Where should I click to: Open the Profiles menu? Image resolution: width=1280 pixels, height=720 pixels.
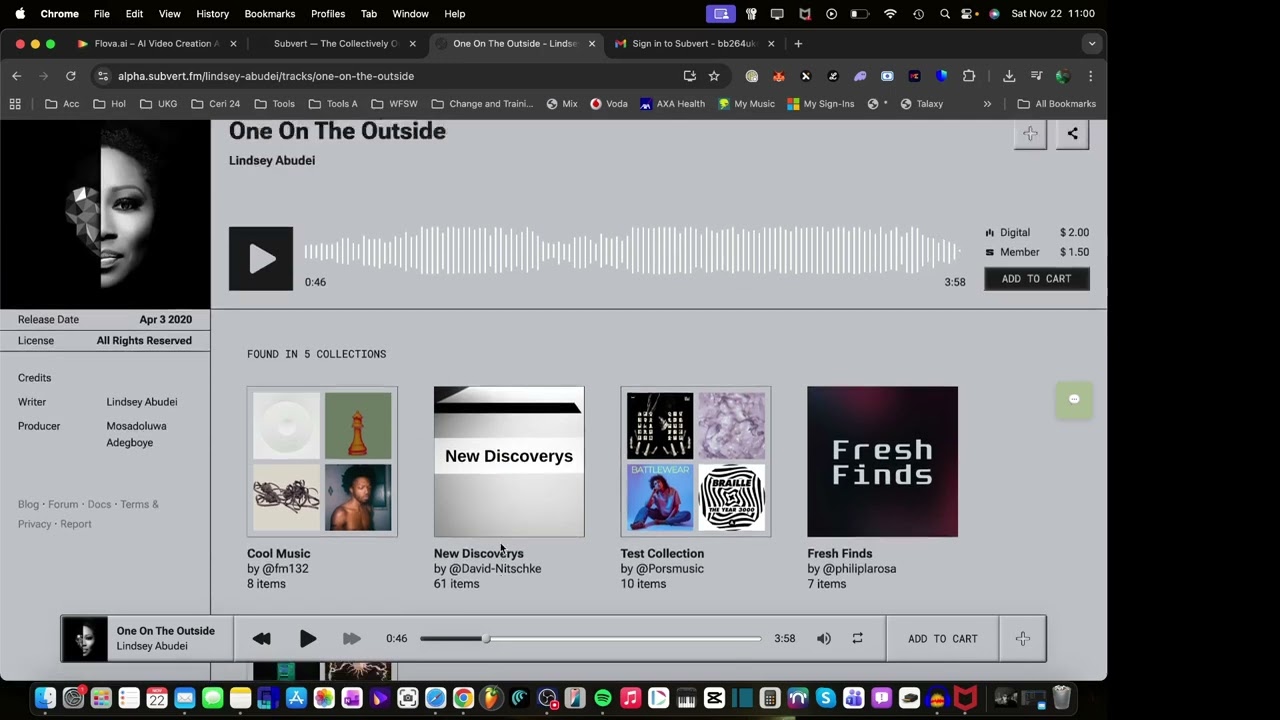coord(328,14)
